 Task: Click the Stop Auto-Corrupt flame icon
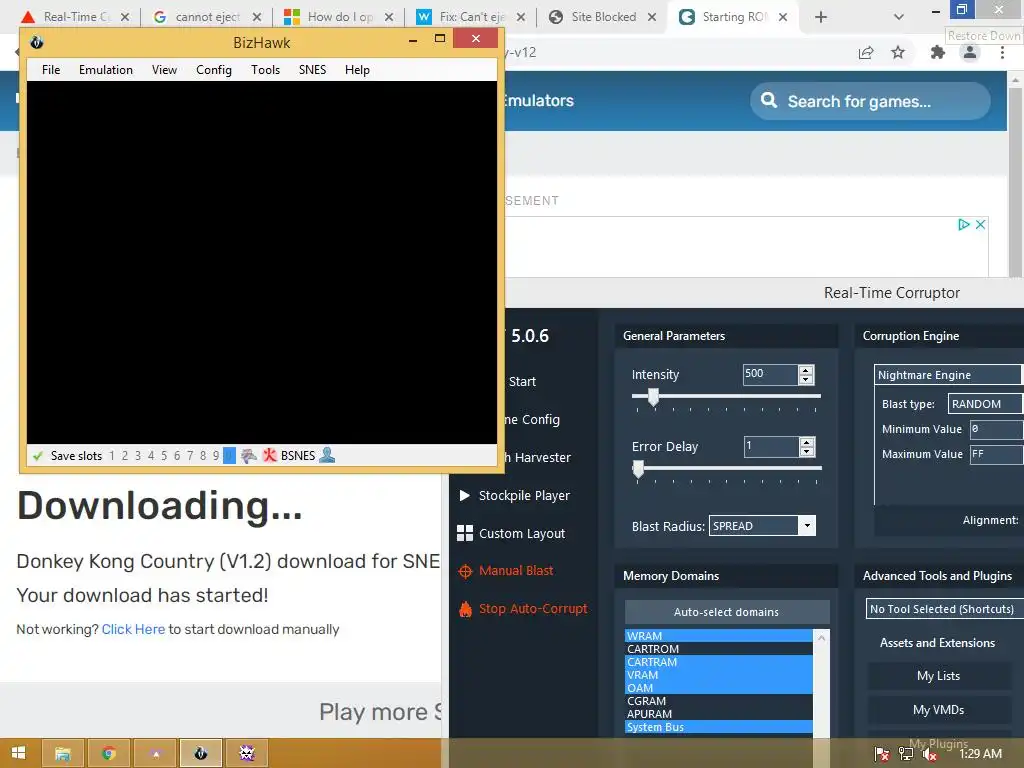point(465,609)
